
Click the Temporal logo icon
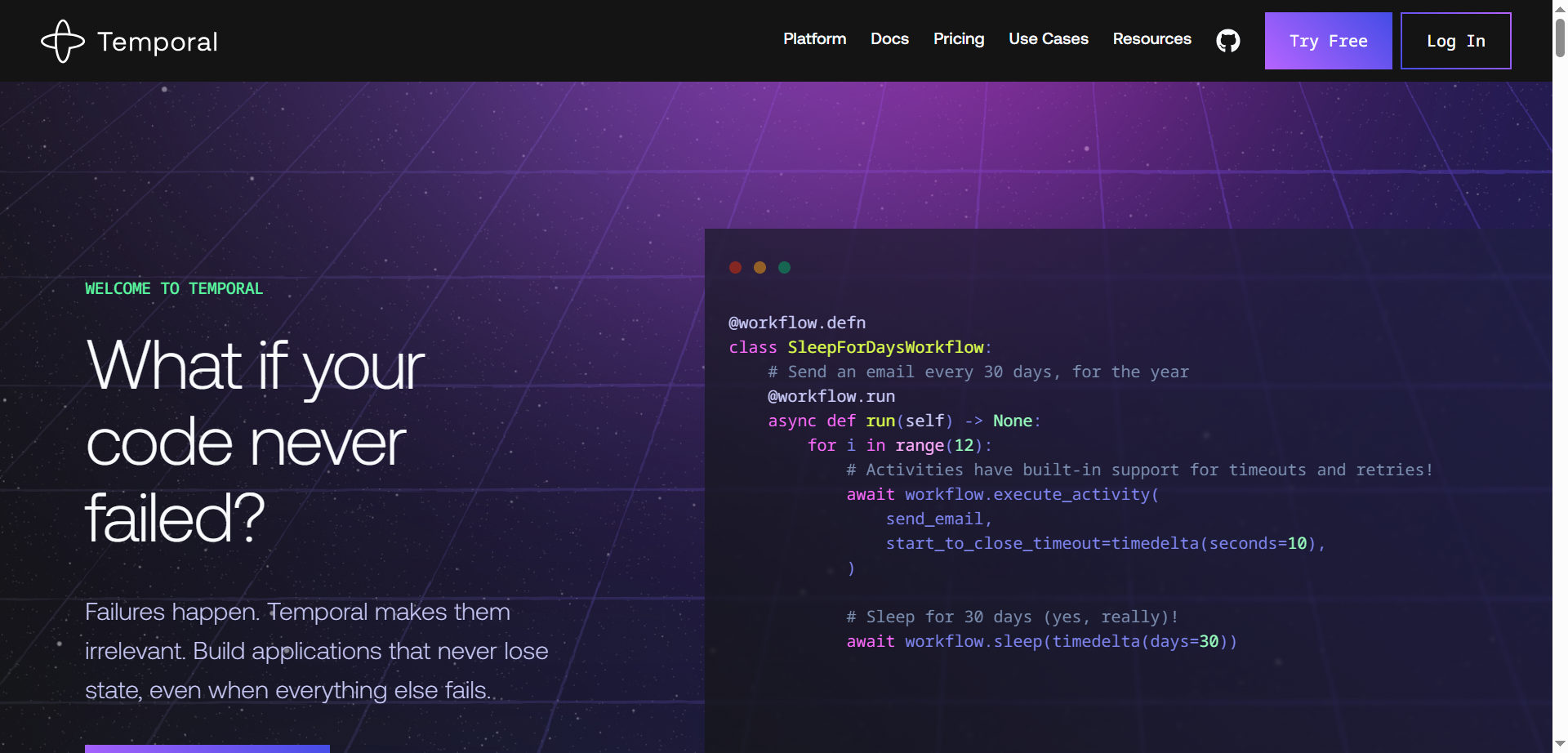pyautogui.click(x=63, y=41)
